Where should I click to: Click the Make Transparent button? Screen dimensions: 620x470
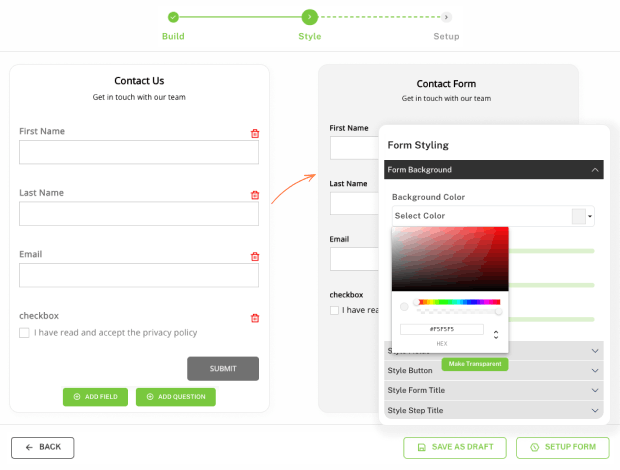(475, 364)
